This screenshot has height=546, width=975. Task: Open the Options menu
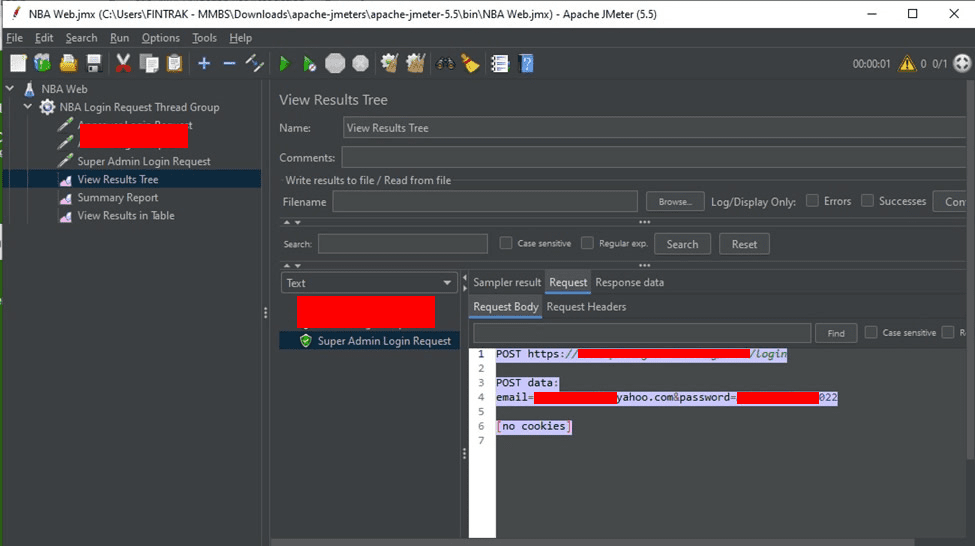pyautogui.click(x=160, y=38)
